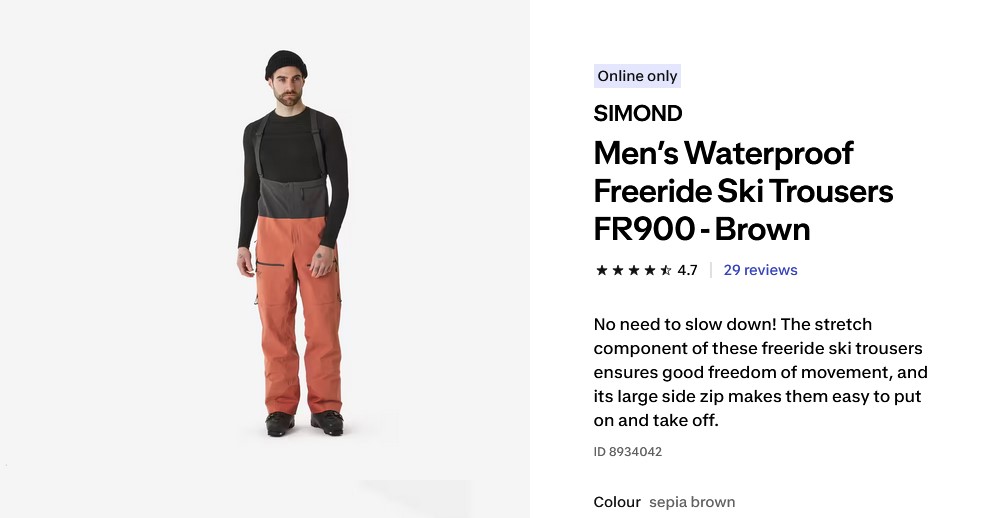The width and height of the screenshot is (991, 518).
Task: Click the half-filled fifth star
Action: [666, 270]
